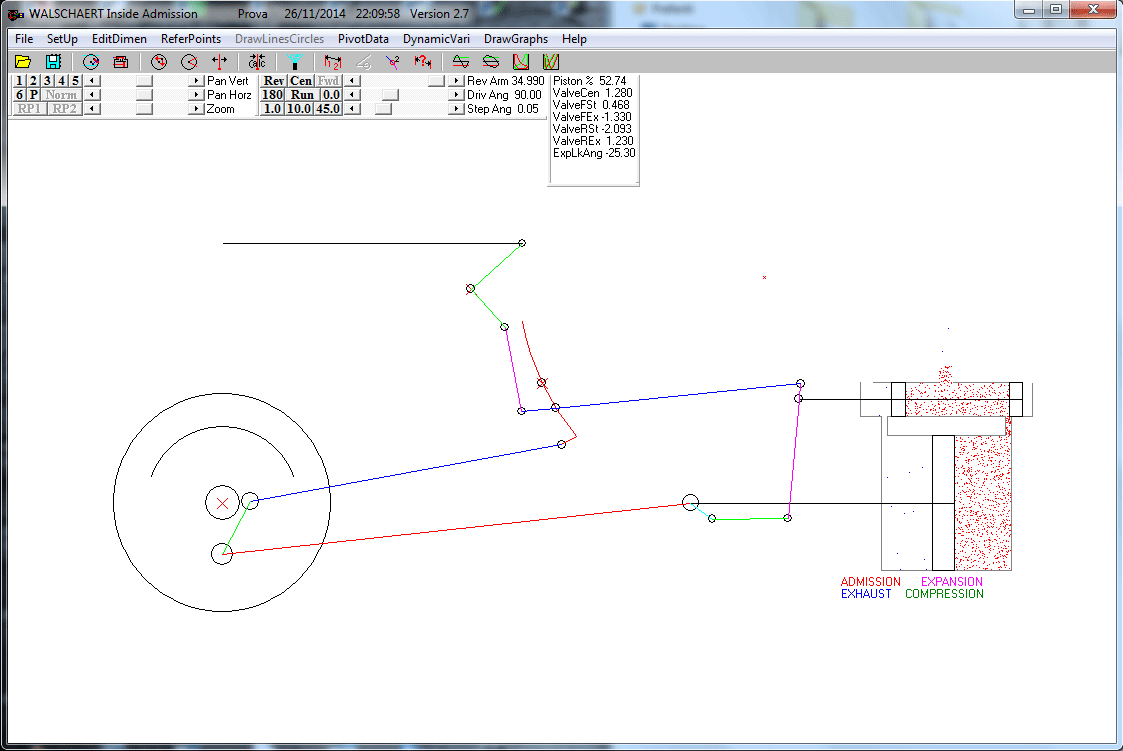1123x751 pixels.
Task: Click the red 1-2 dimension icon
Action: tap(332, 62)
